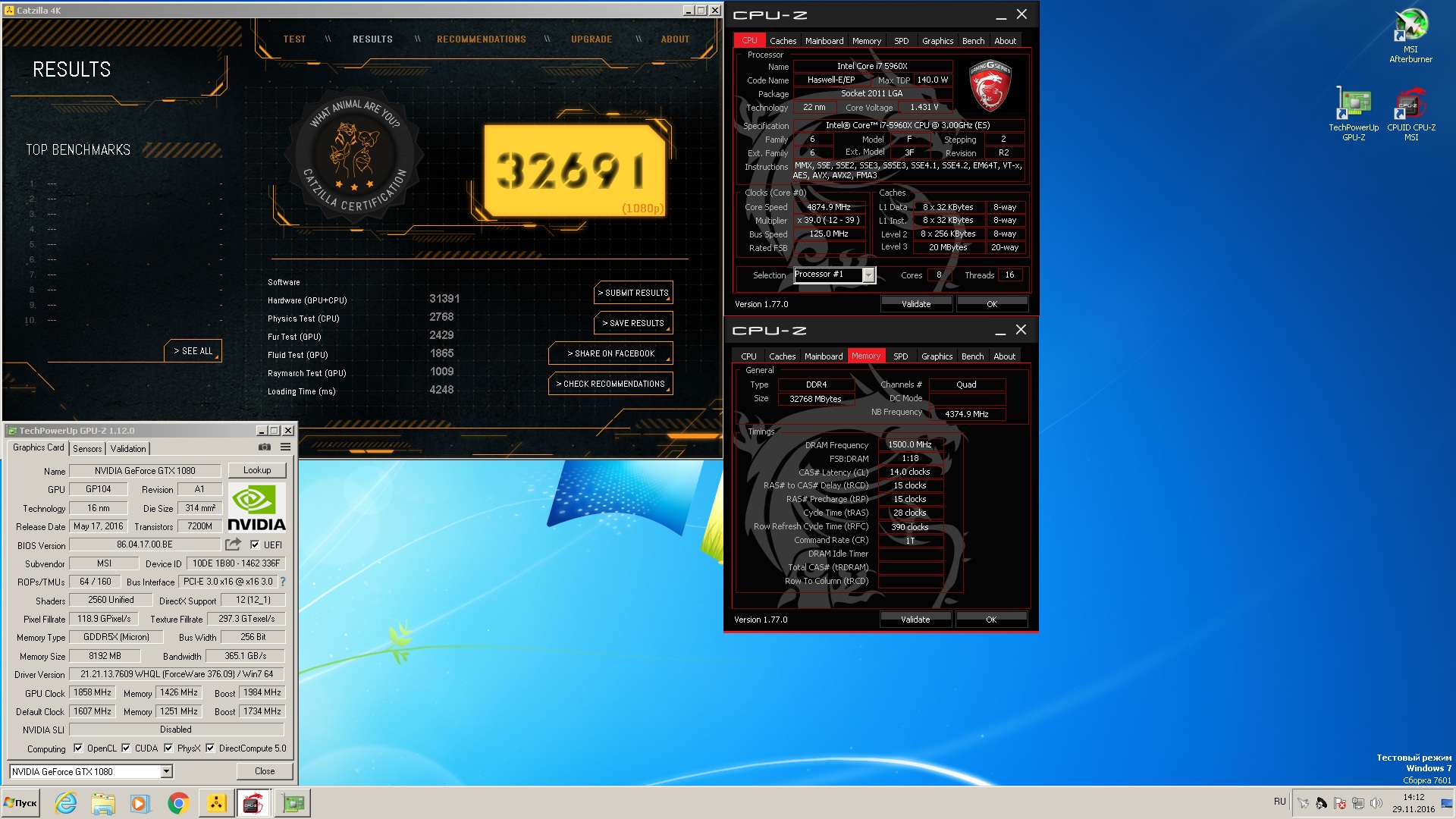Image resolution: width=1456 pixels, height=819 pixels.
Task: Click Core Speed value 4874.9 MHz
Action: (x=828, y=207)
